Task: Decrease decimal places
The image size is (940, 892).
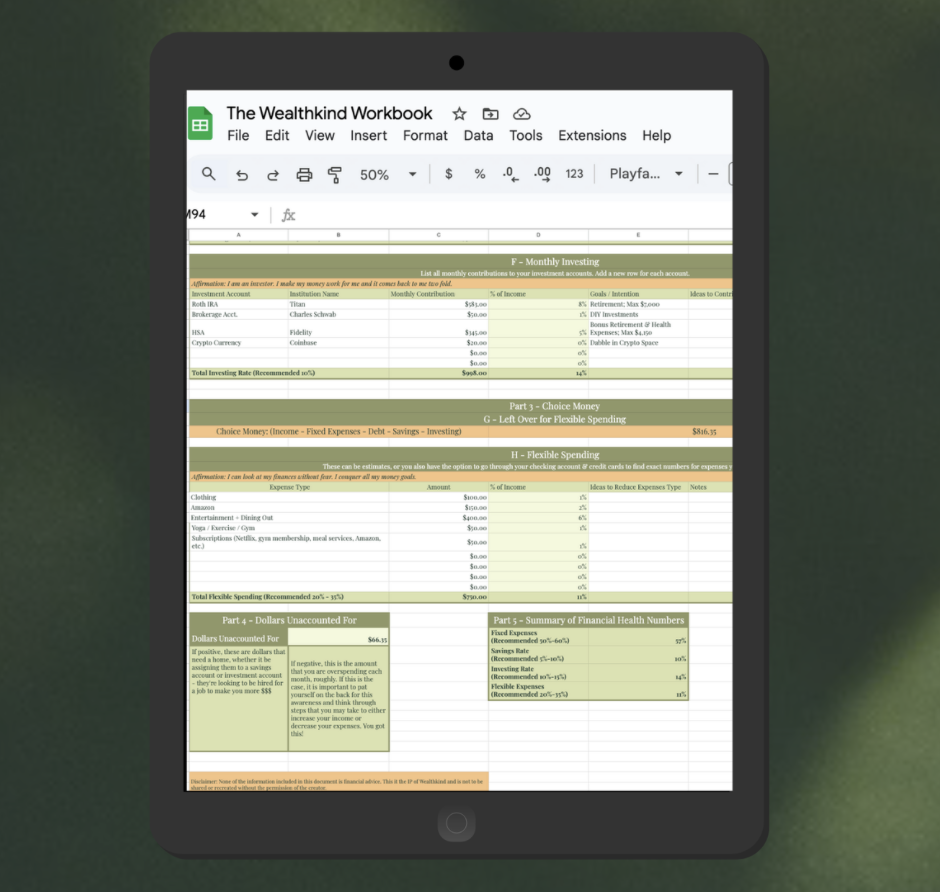Action: pos(511,174)
